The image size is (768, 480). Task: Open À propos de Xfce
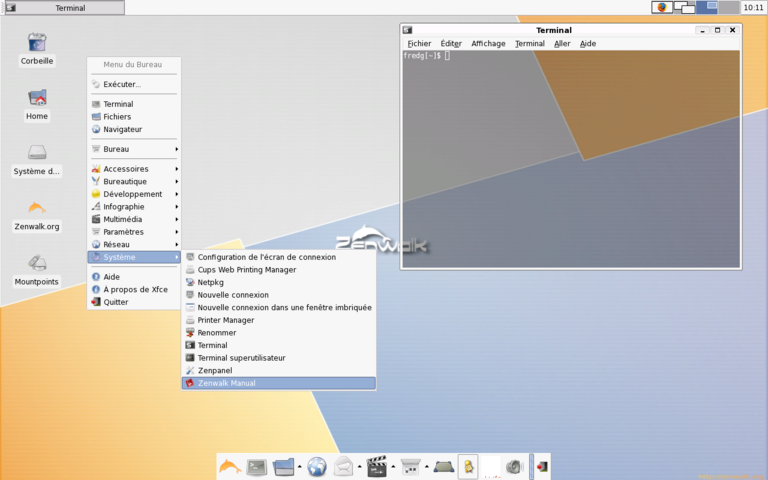pyautogui.click(x=134, y=289)
